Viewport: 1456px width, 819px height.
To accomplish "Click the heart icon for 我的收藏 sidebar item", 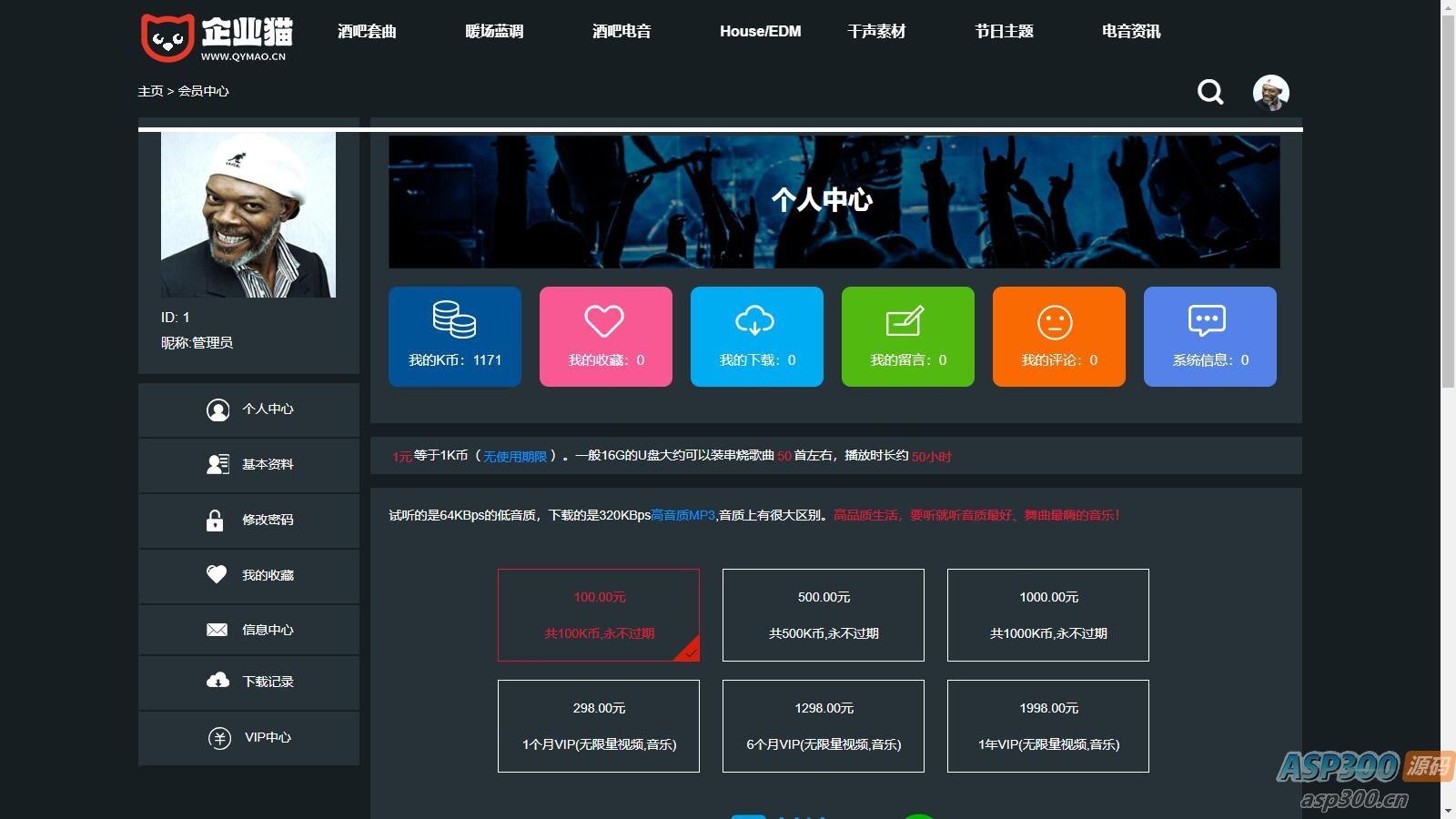I will pyautogui.click(x=217, y=574).
